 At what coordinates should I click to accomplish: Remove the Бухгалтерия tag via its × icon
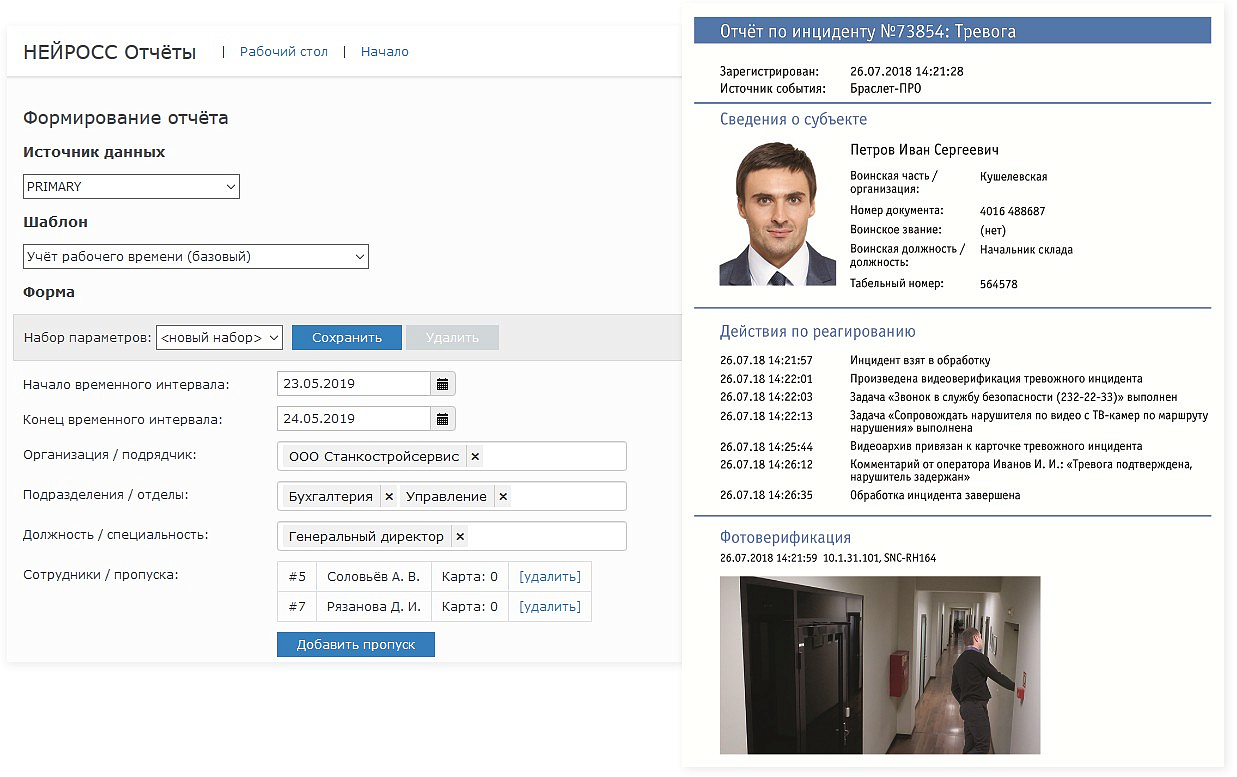[389, 495]
